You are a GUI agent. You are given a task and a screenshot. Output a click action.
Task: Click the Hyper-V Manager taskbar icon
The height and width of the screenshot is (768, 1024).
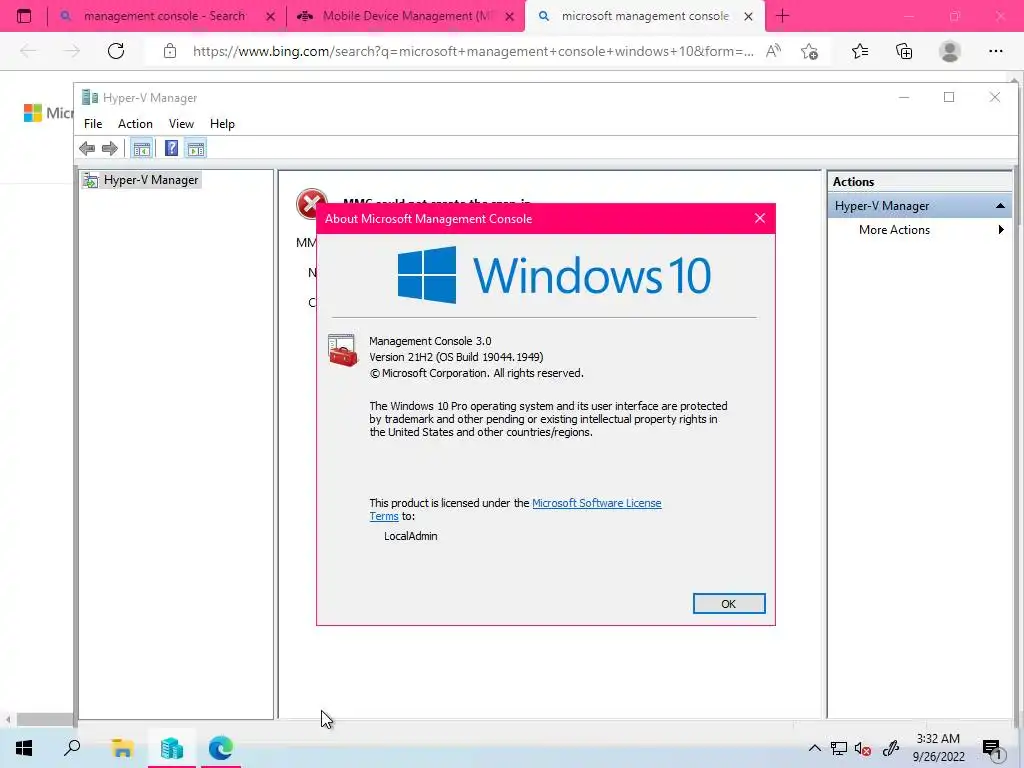pyautogui.click(x=172, y=748)
